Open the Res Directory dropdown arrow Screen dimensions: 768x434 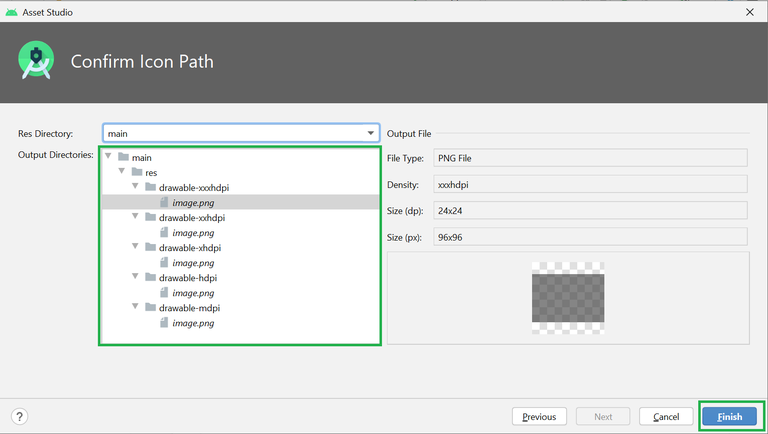point(371,133)
